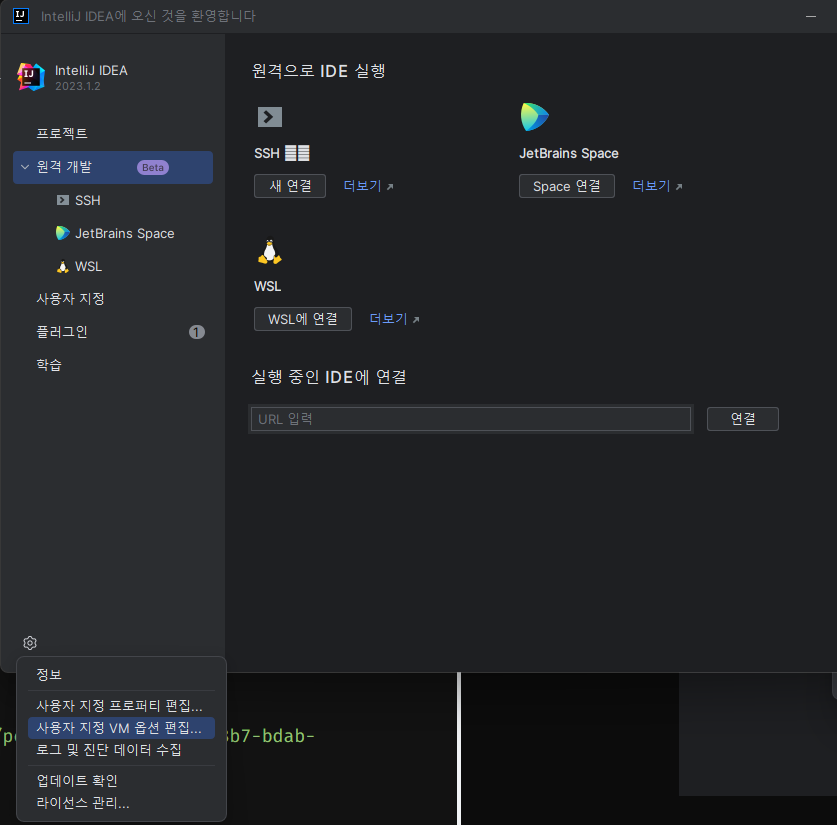Viewport: 837px width, 825px height.
Task: Open the settings gear icon at sidebar bottom
Action: pyautogui.click(x=30, y=643)
